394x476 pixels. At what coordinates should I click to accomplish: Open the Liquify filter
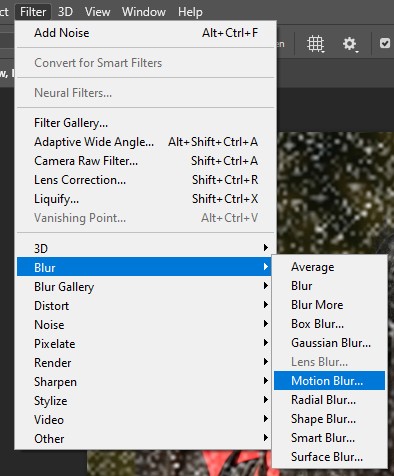point(146,199)
